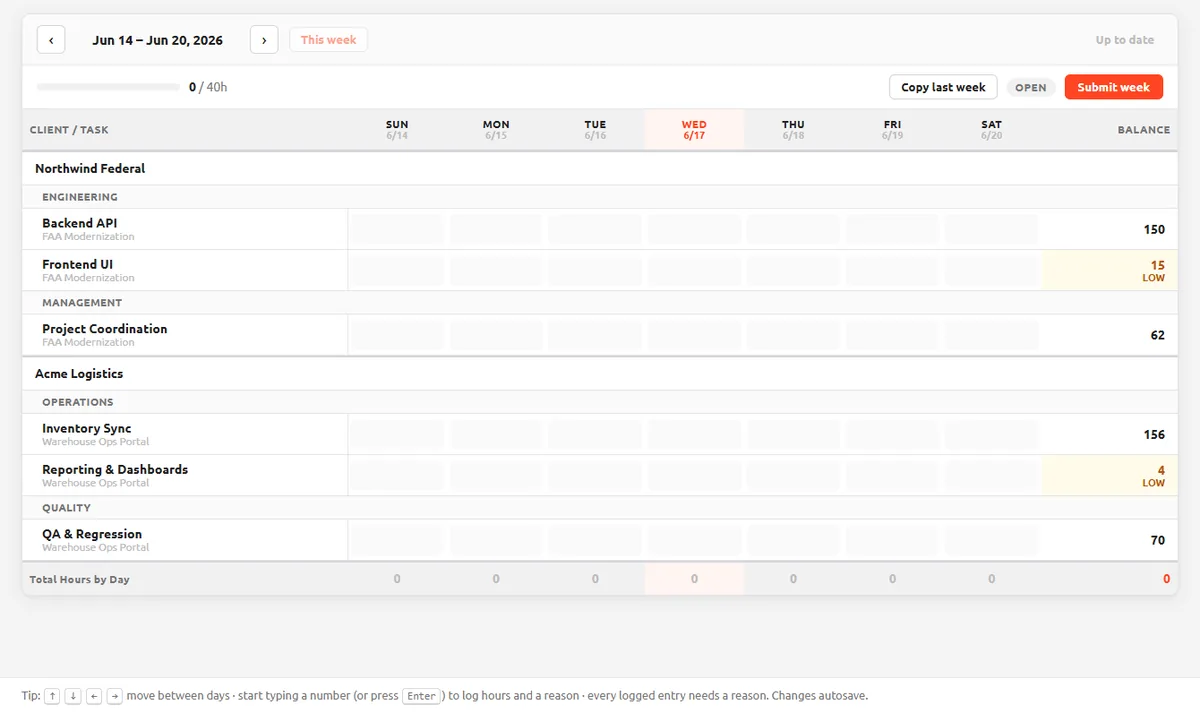Screen dimensions: 1200x713
Task: Click the Project Coordination task name
Action: (105, 328)
